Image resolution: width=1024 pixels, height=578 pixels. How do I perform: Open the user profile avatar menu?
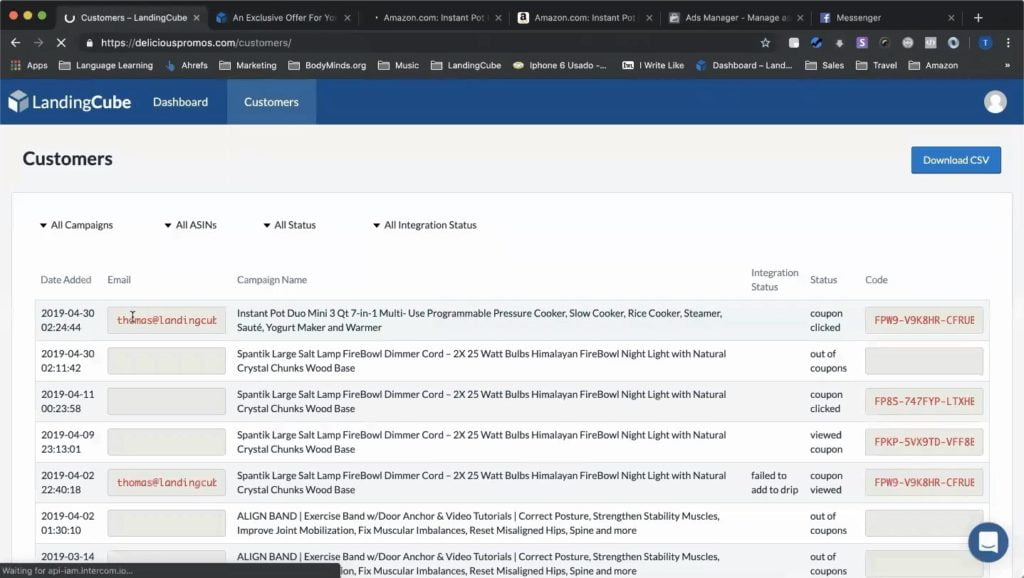coord(995,102)
